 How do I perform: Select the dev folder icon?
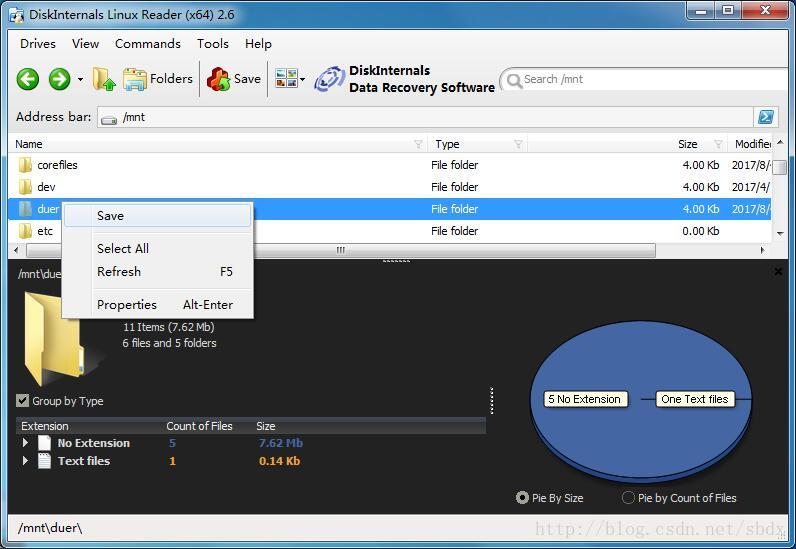coord(25,187)
